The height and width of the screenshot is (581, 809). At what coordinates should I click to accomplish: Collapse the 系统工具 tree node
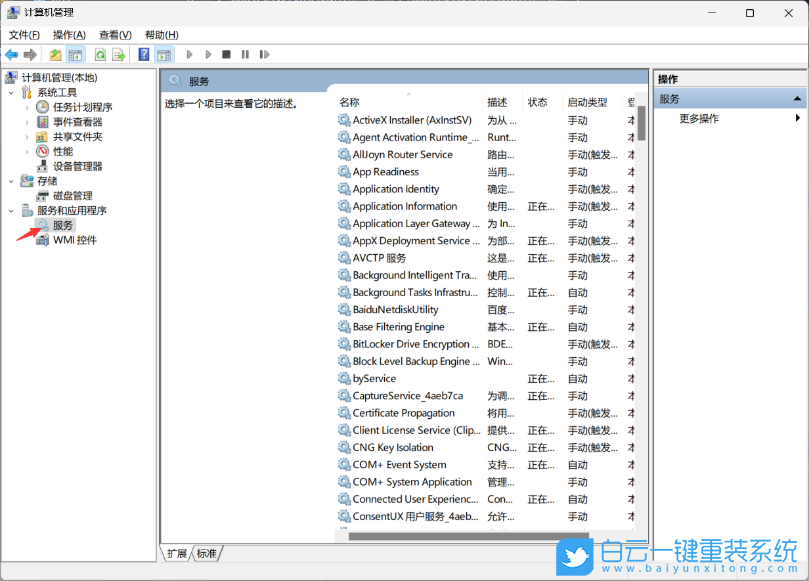(10, 90)
